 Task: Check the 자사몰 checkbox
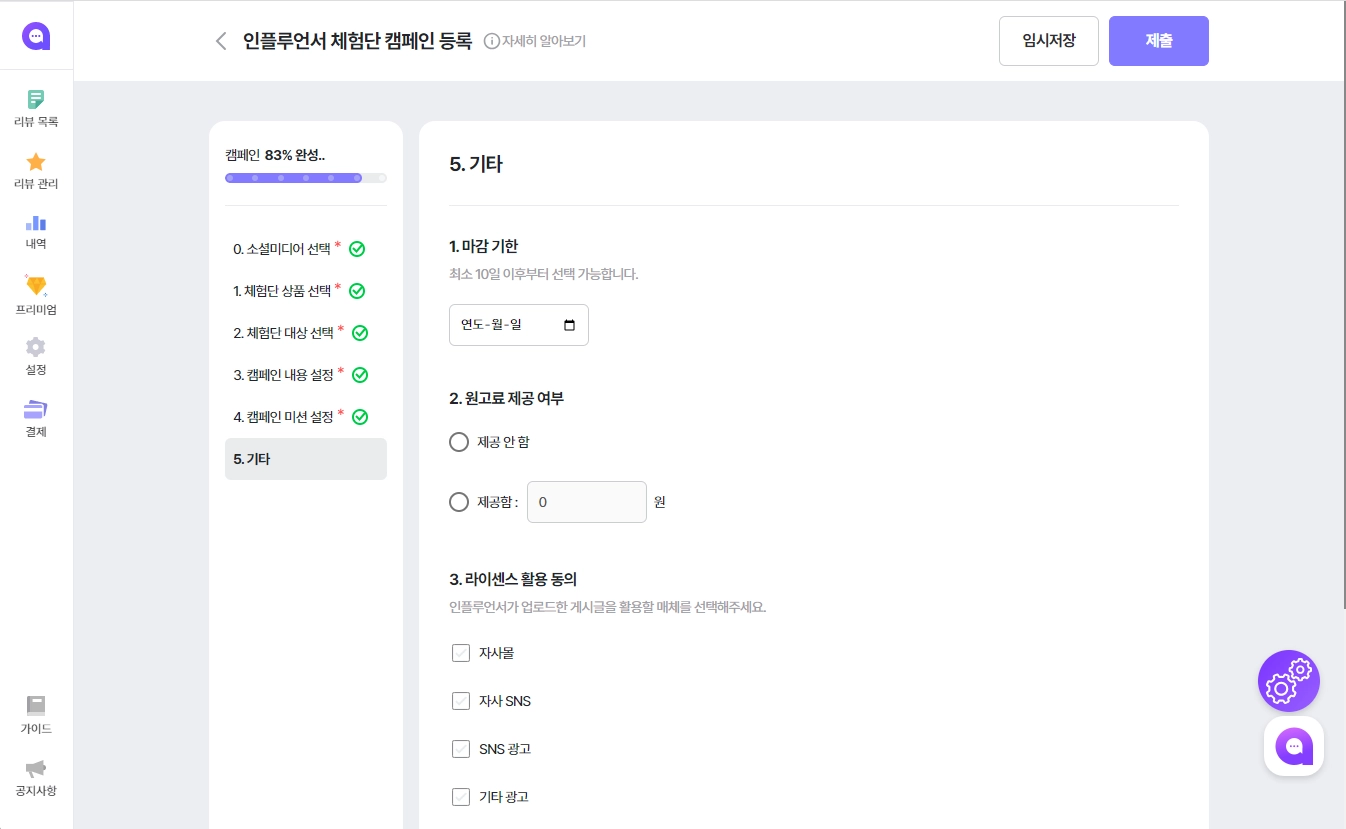coord(461,653)
